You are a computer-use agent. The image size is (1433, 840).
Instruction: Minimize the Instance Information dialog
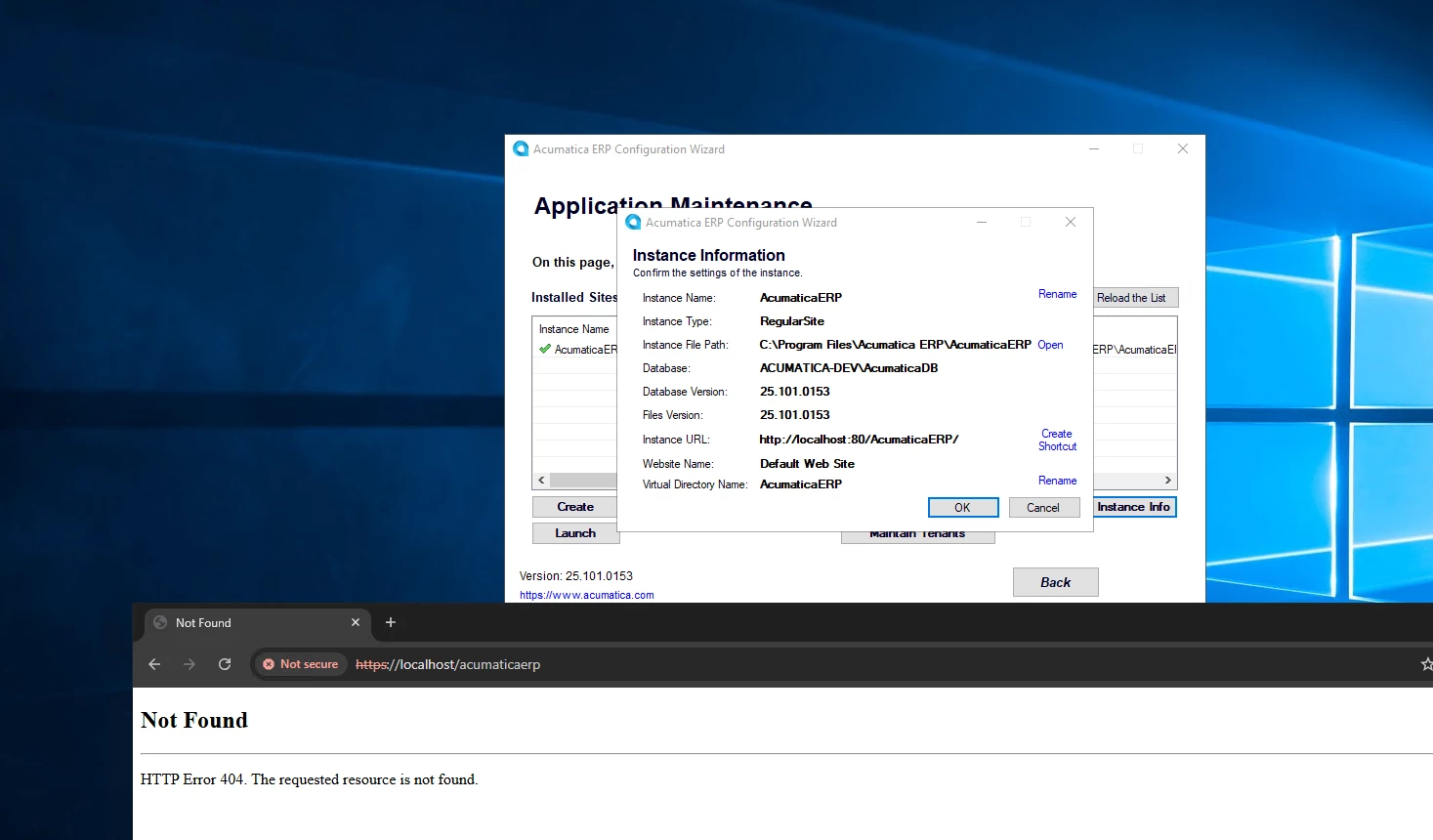(x=982, y=222)
